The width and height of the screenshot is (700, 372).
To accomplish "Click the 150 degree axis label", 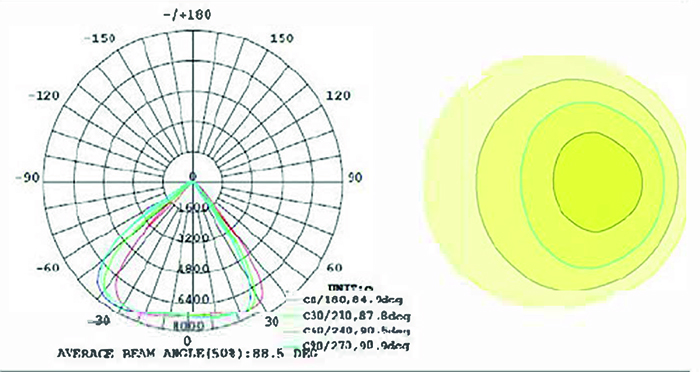I will (x=282, y=38).
